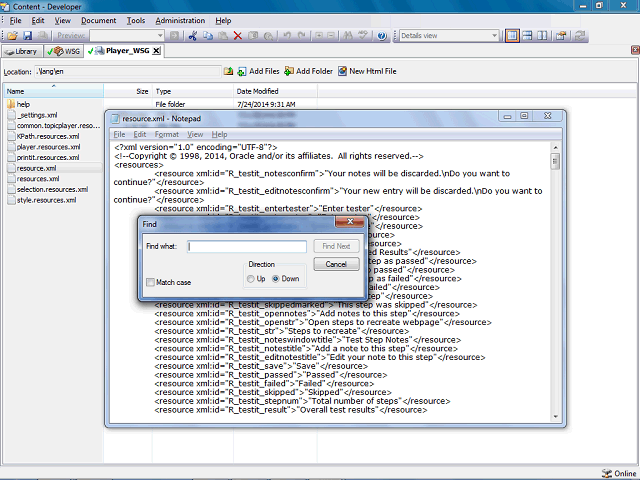Screen dimensions: 640x480
Task: Select the _settings.xml file
Action: [37, 115]
